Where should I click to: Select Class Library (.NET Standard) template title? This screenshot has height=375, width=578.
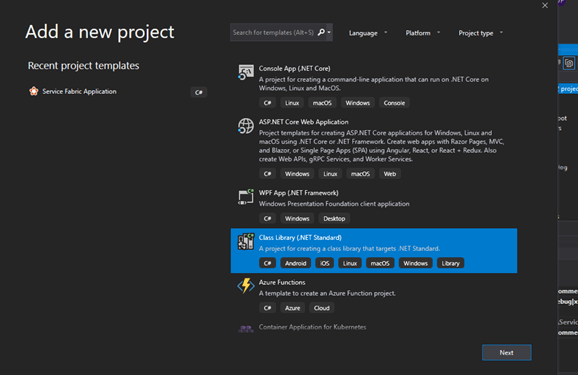[300, 238]
